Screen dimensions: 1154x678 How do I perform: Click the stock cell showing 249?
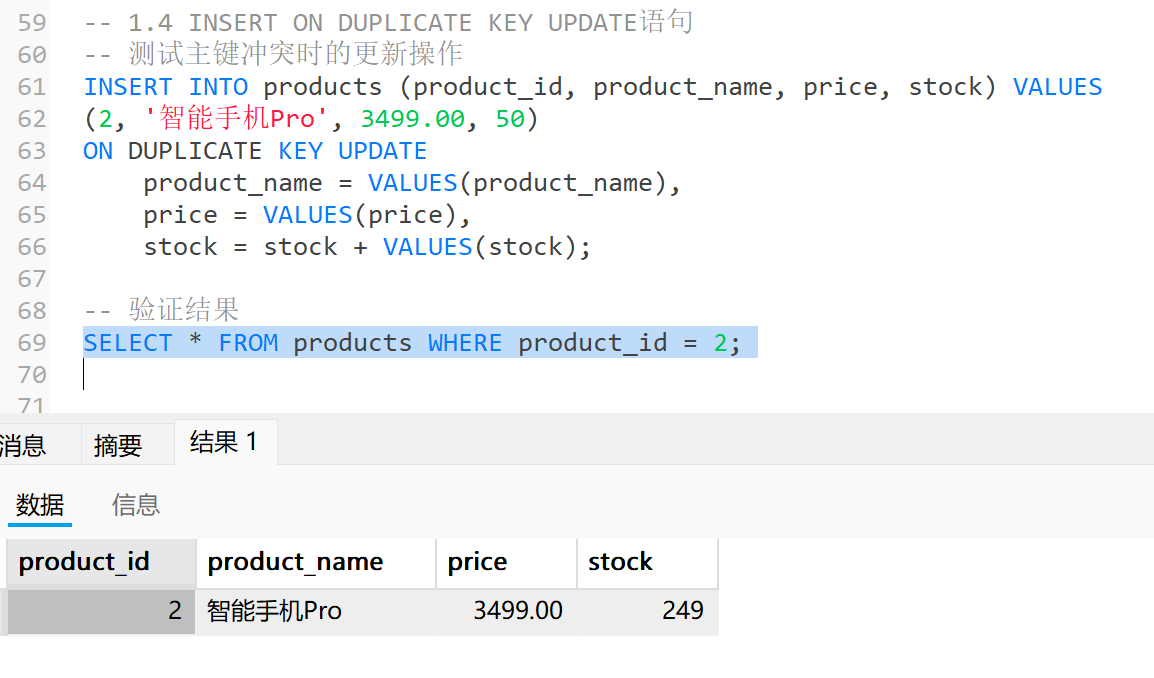point(646,610)
